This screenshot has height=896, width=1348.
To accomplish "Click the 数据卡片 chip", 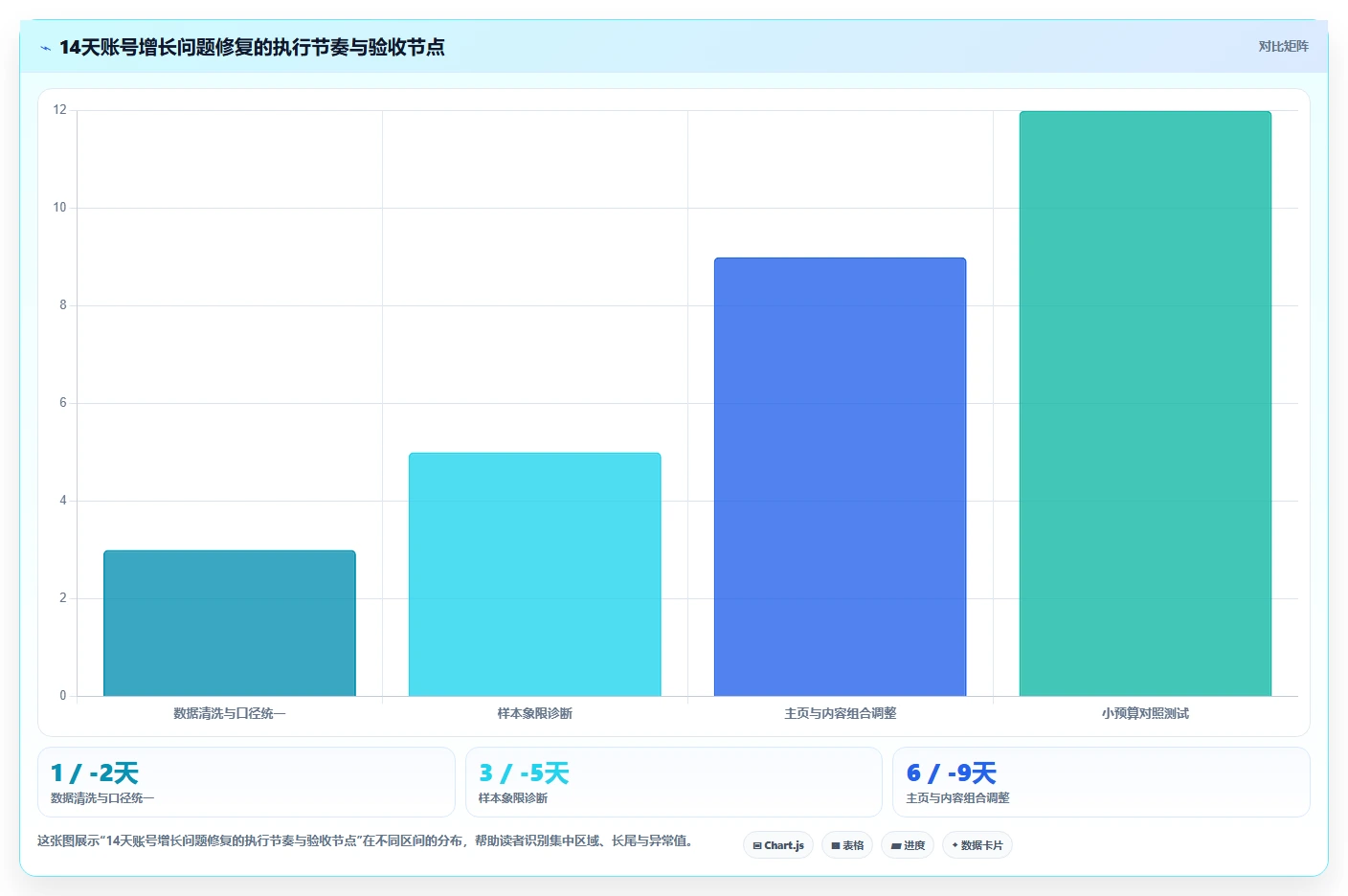I will [x=977, y=845].
